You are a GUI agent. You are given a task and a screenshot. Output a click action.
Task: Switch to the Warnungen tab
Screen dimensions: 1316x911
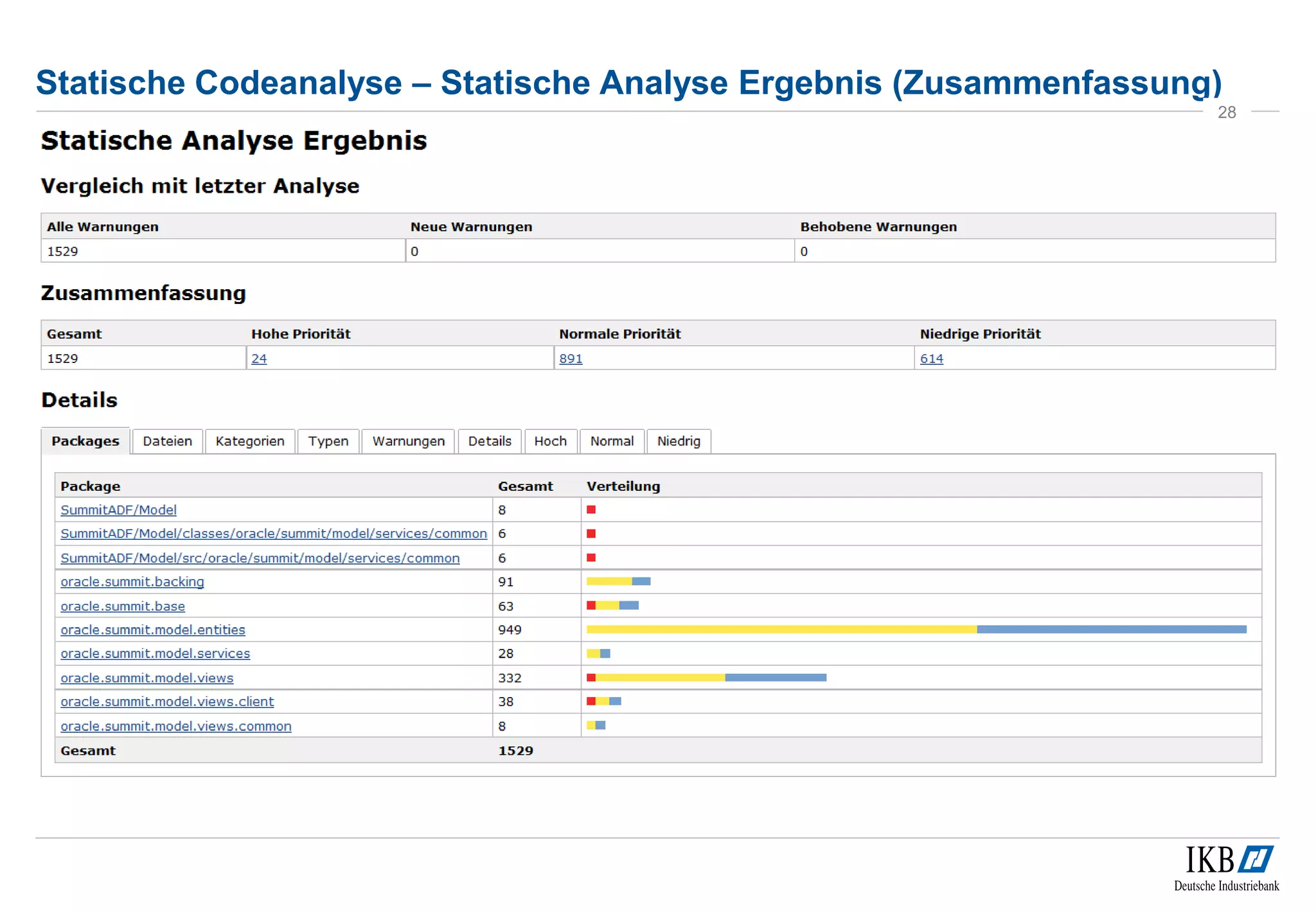point(409,441)
